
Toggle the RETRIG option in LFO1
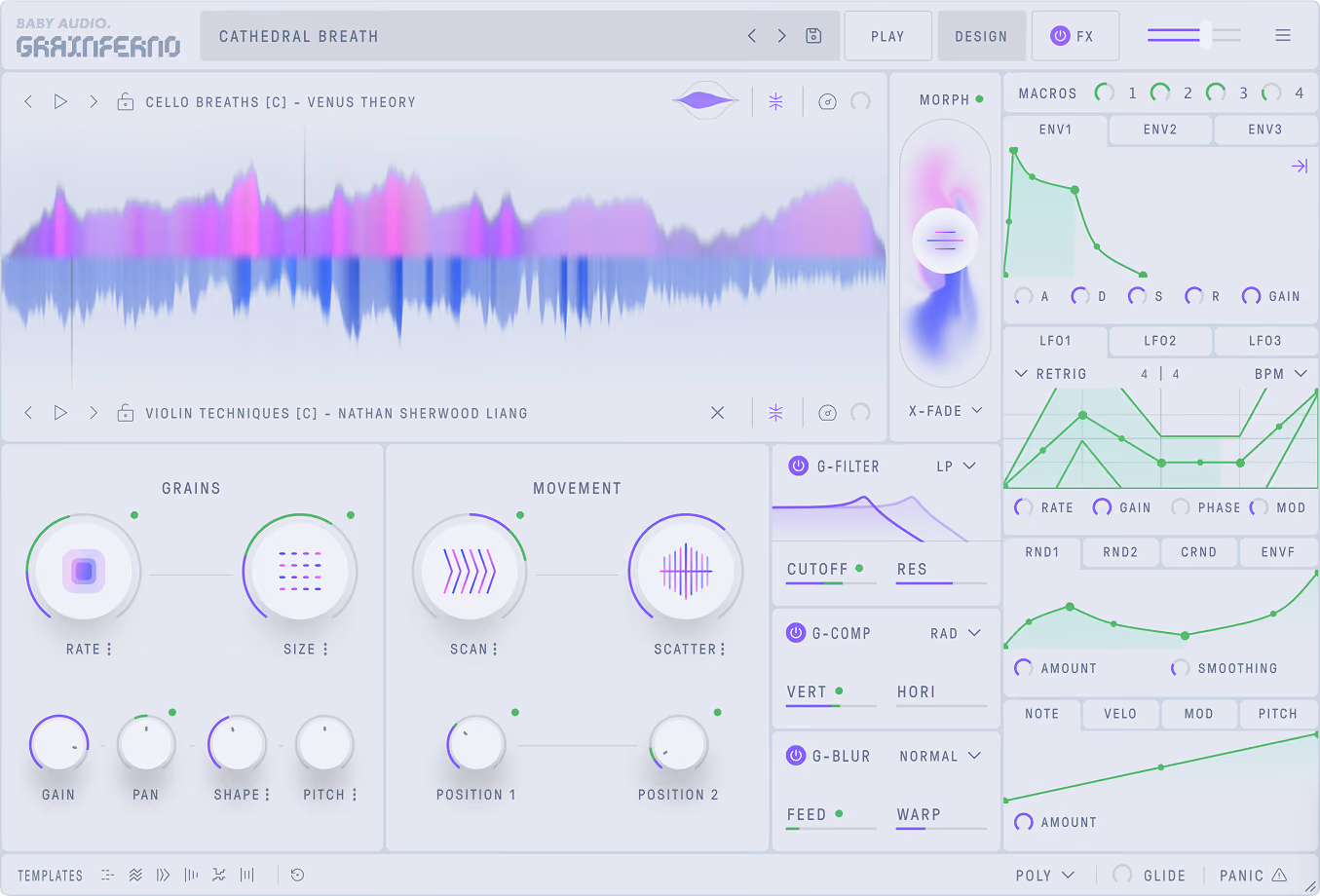[x=1051, y=374]
